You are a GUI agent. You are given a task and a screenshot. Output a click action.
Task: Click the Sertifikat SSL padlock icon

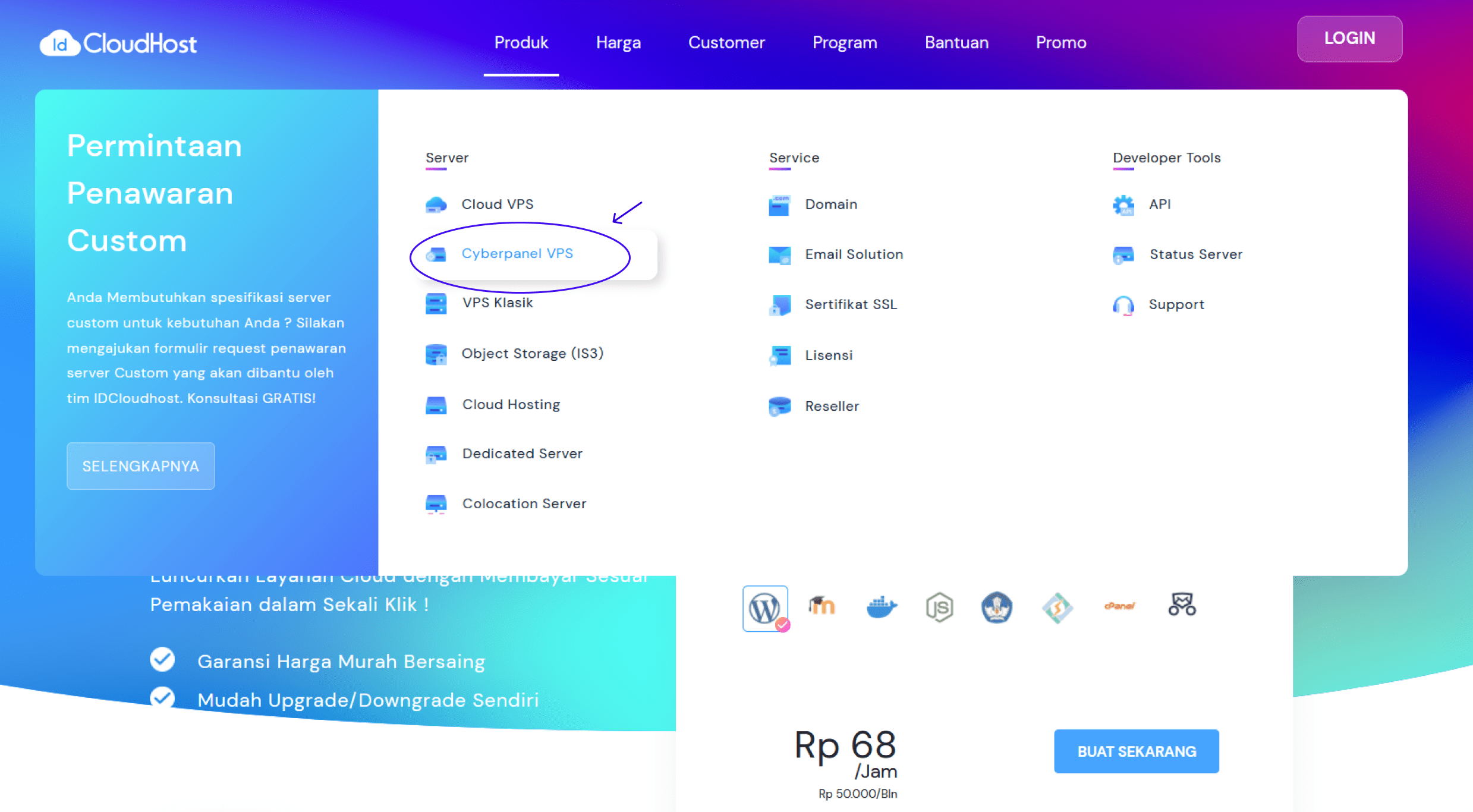point(779,304)
